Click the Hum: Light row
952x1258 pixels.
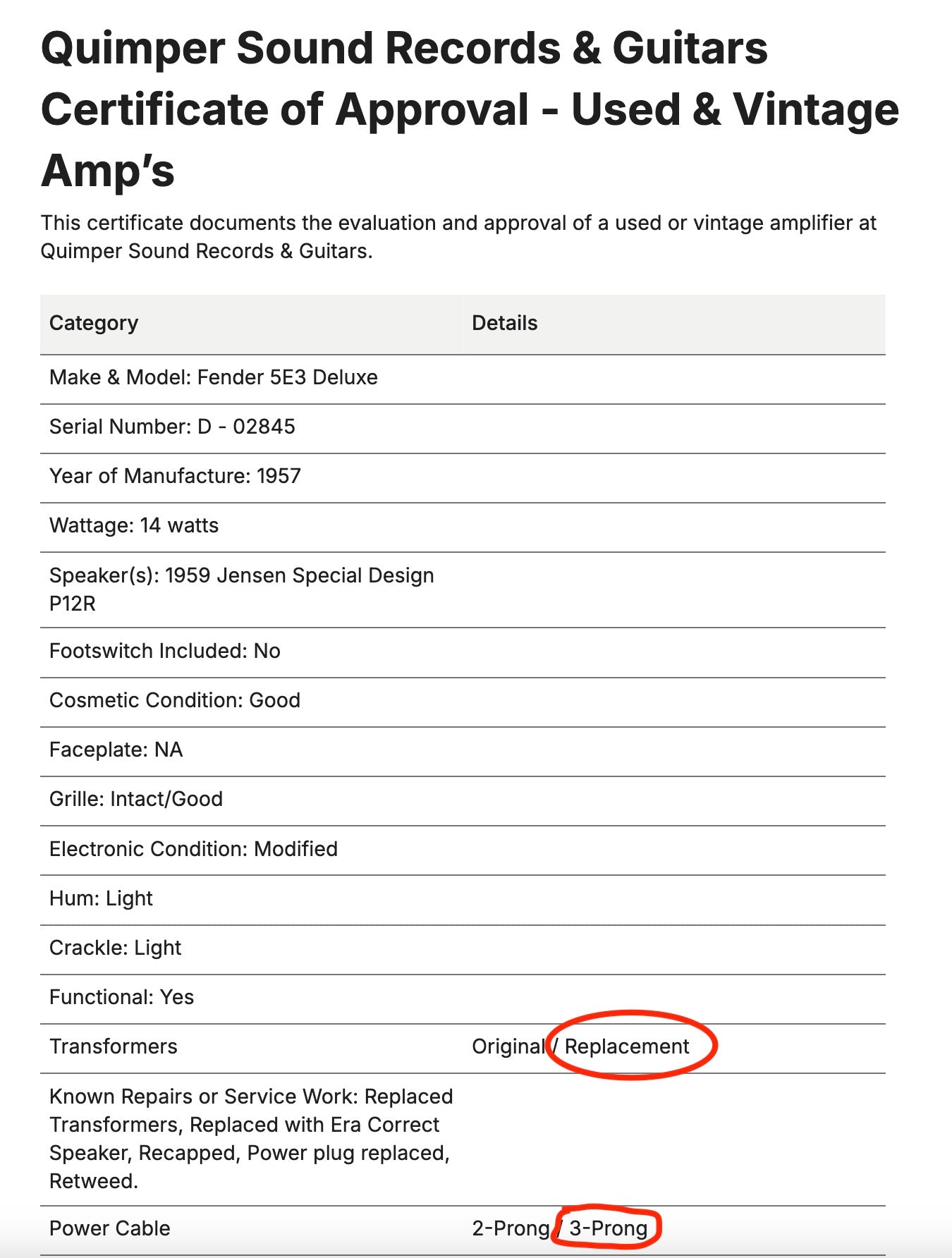[x=101, y=898]
